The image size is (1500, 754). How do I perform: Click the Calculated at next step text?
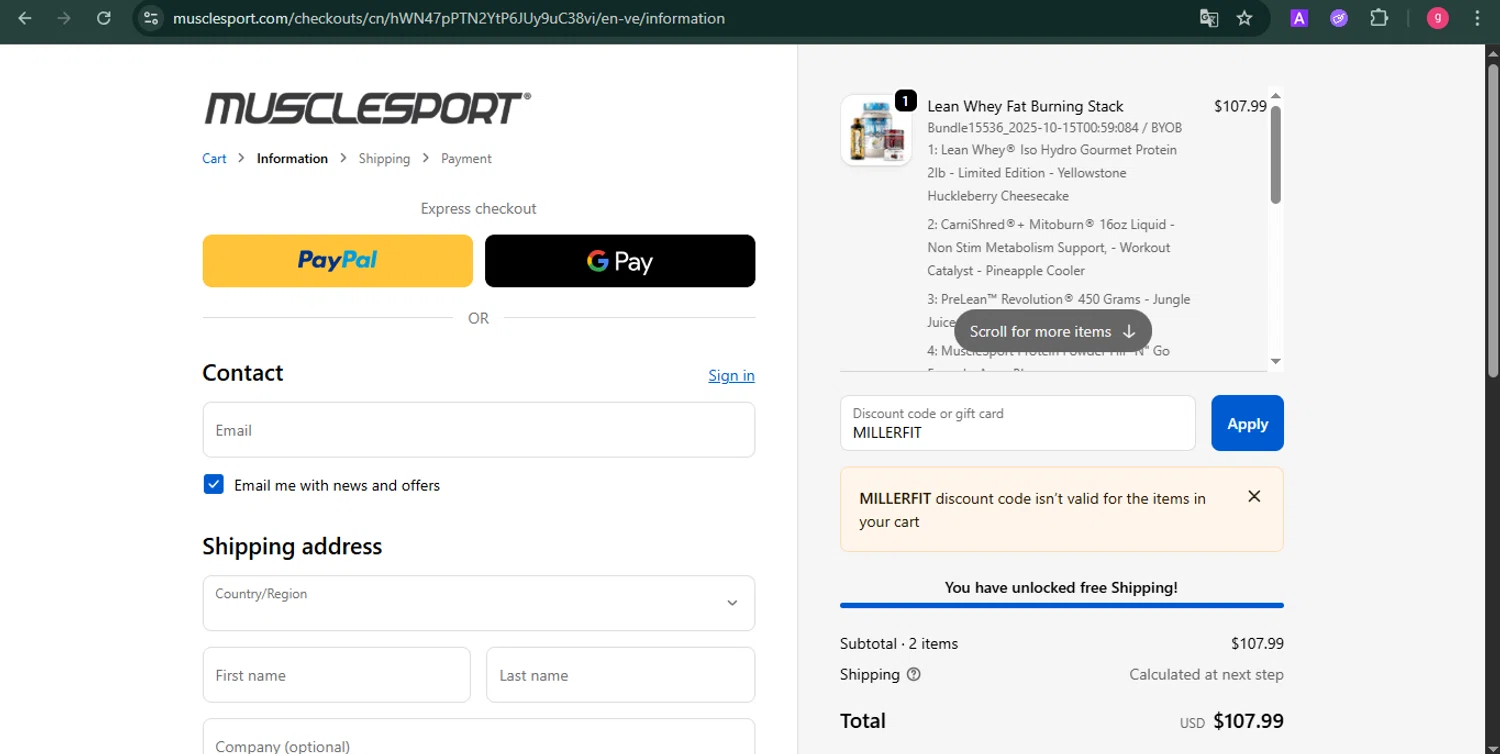tap(1206, 674)
